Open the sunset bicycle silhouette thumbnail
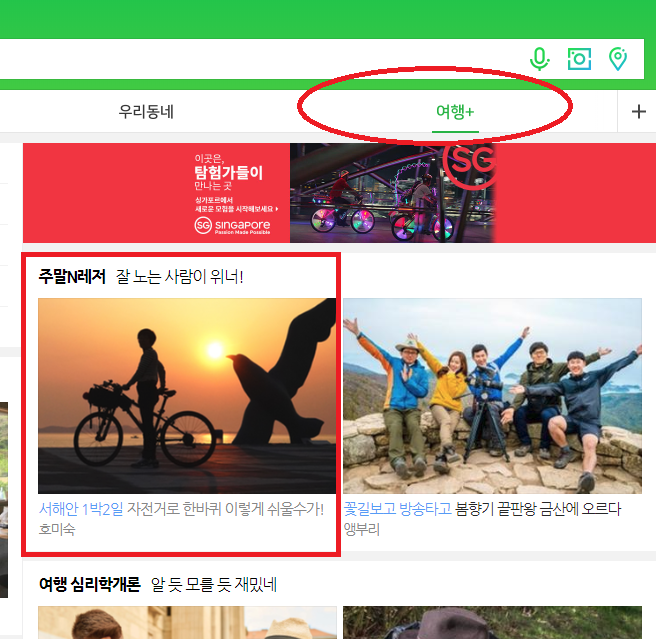The image size is (656, 639). (187, 396)
